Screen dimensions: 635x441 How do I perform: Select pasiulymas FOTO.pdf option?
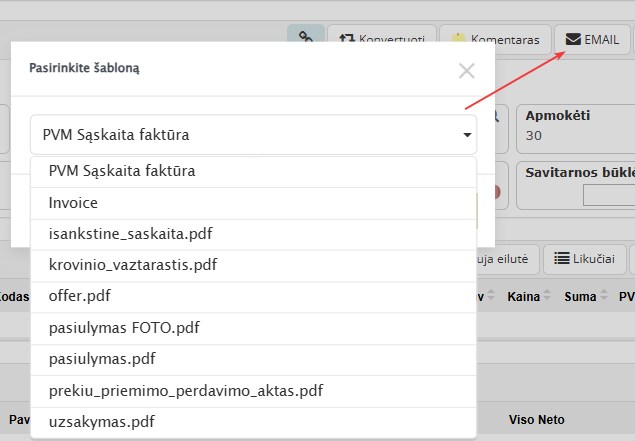pos(124,328)
